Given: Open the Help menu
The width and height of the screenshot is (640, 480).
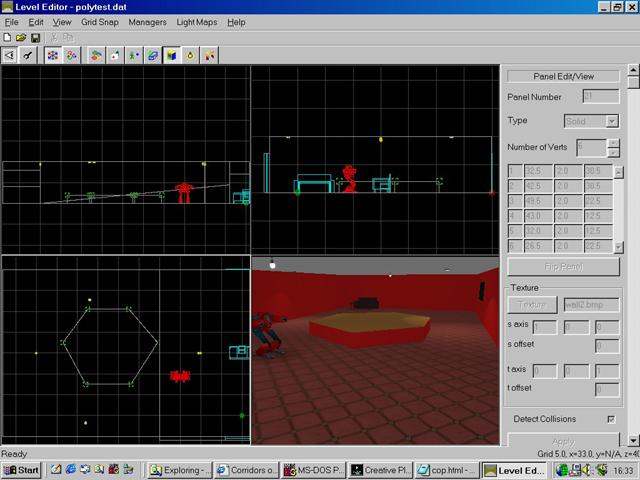Looking at the screenshot, I should coord(236,22).
